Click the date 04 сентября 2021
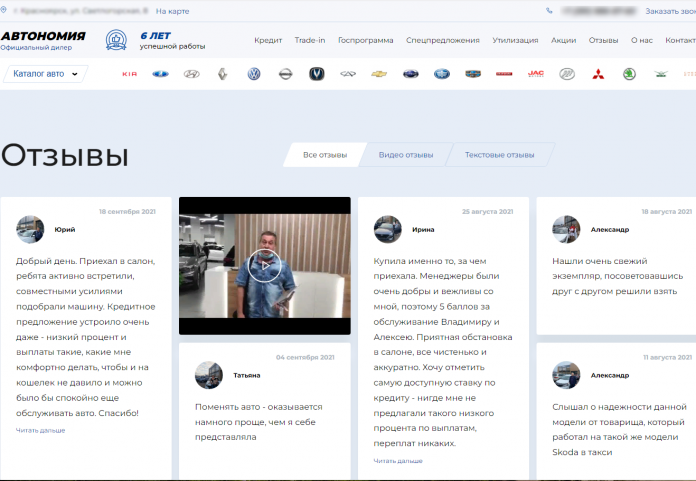 [x=305, y=357]
